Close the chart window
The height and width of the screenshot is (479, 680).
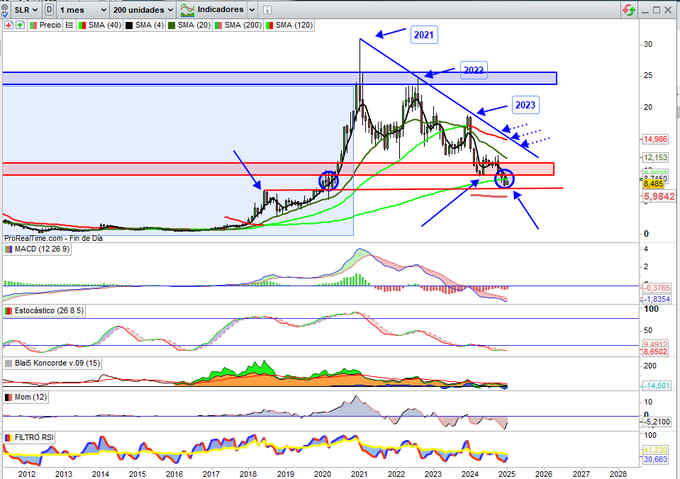(x=668, y=10)
